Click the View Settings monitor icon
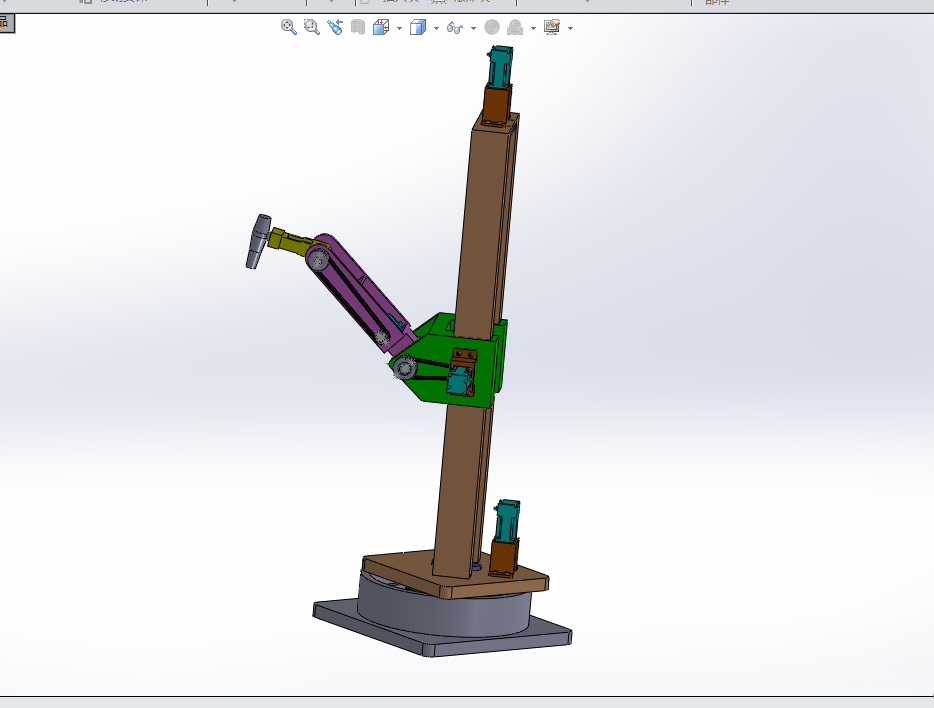Screen dimensions: 934x708 pos(552,28)
